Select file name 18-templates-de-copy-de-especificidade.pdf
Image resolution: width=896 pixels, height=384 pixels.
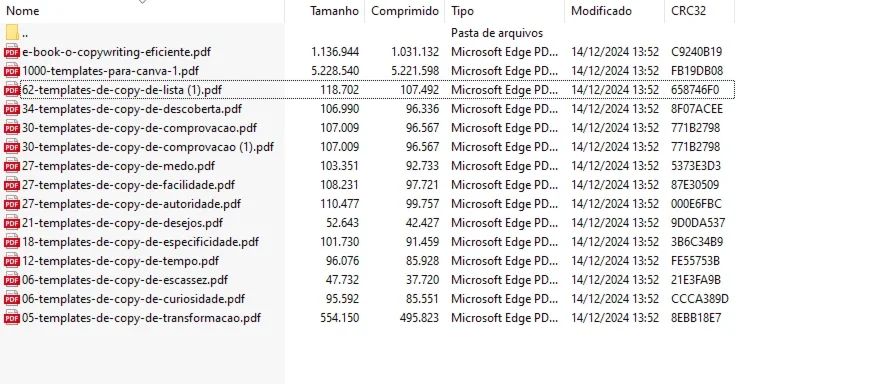(141, 242)
